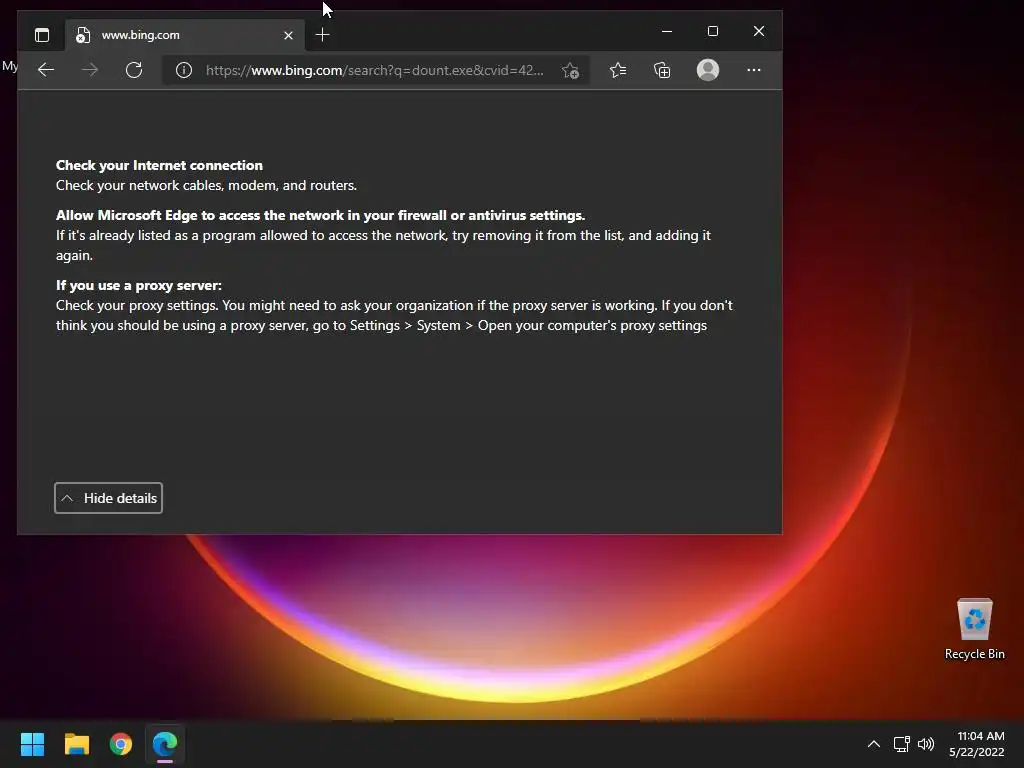1024x768 pixels.
Task: Open volume speaker tray icon
Action: click(x=926, y=744)
